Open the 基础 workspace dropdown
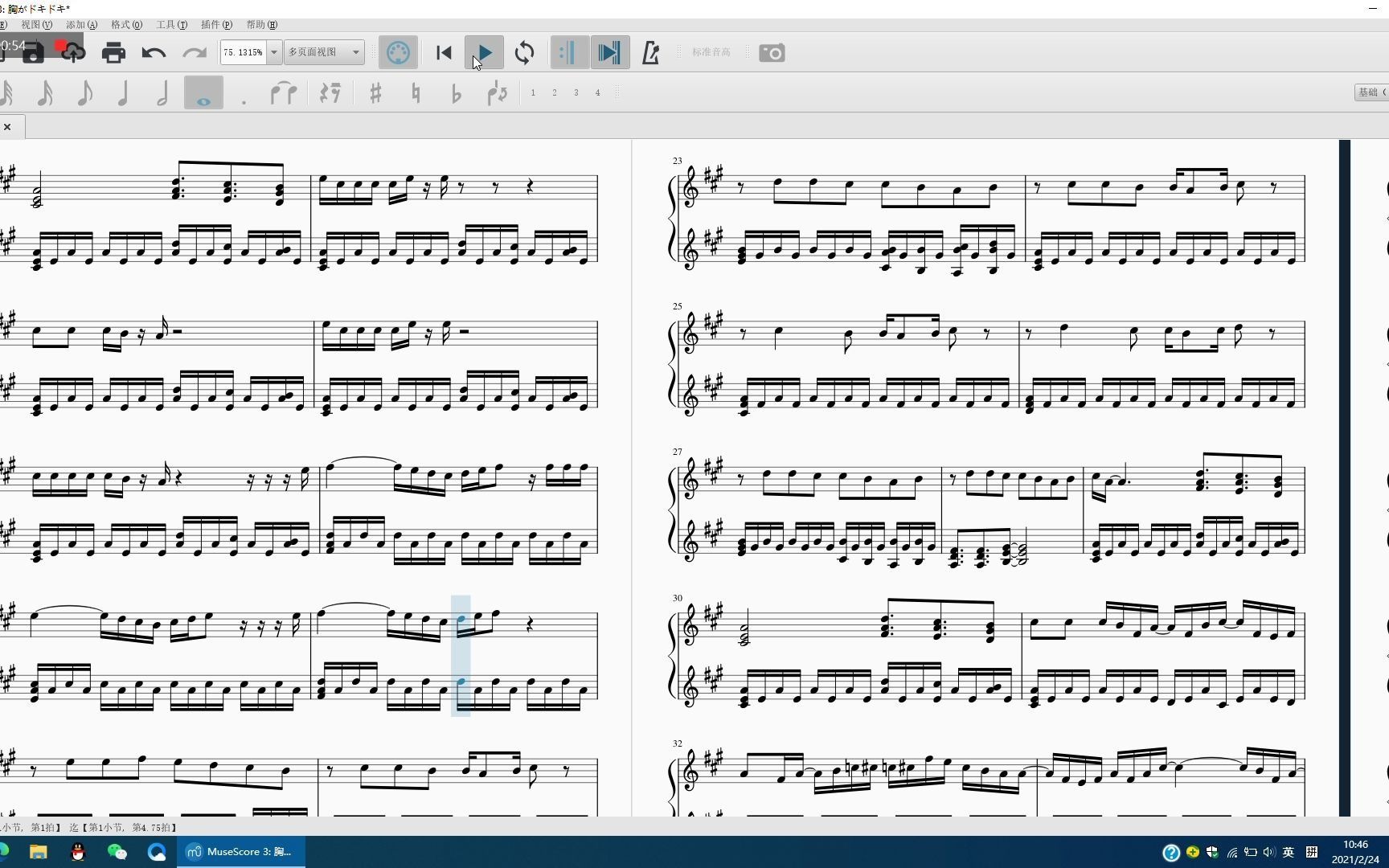1389x868 pixels. pos(1371,92)
